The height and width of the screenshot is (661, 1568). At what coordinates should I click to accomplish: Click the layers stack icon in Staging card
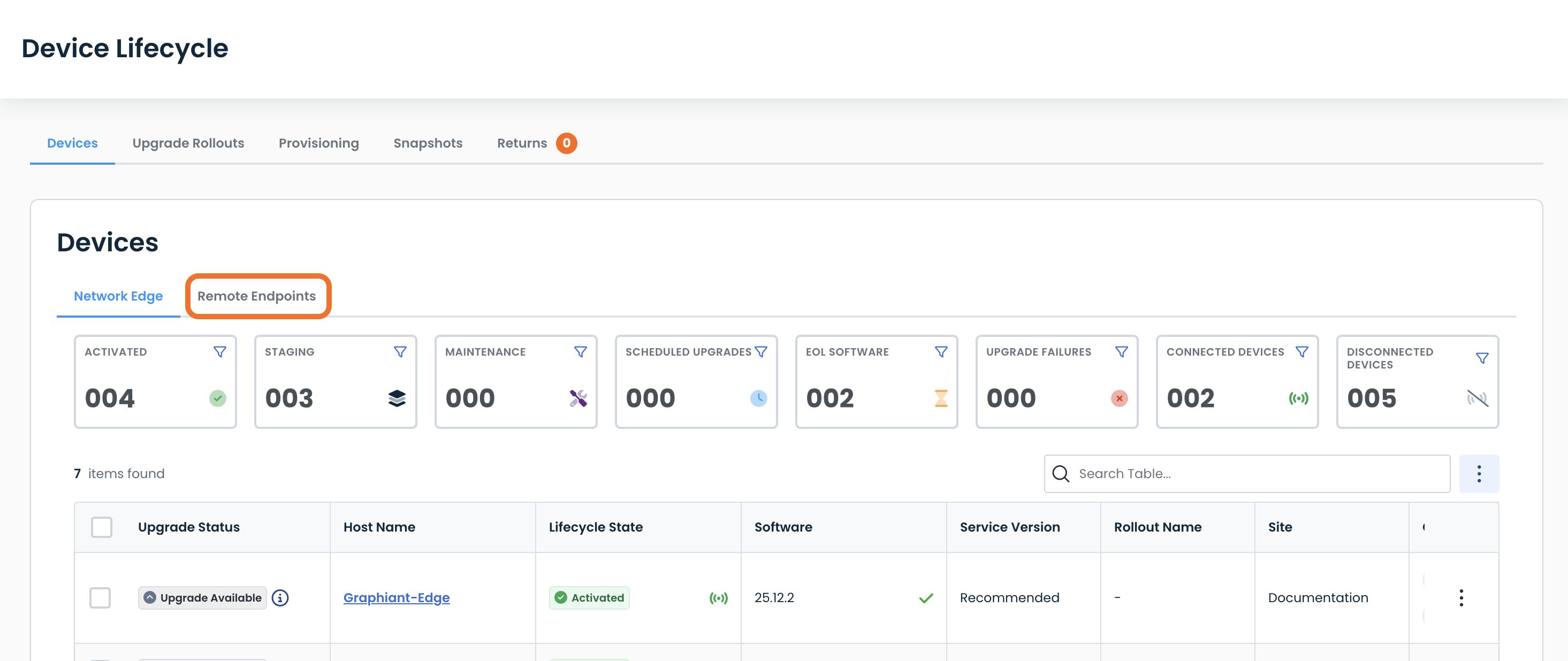pyautogui.click(x=397, y=398)
